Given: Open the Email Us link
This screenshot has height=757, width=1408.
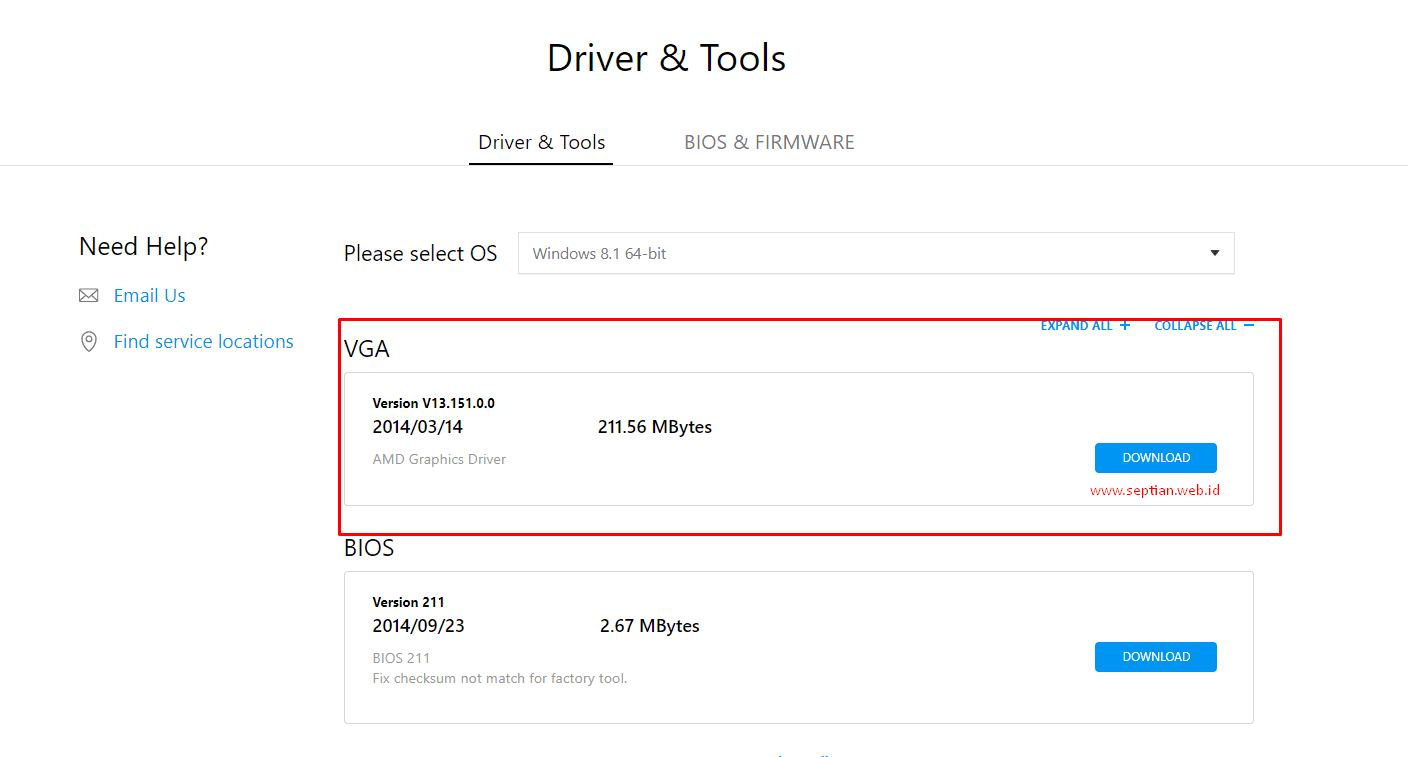Looking at the screenshot, I should [150, 295].
